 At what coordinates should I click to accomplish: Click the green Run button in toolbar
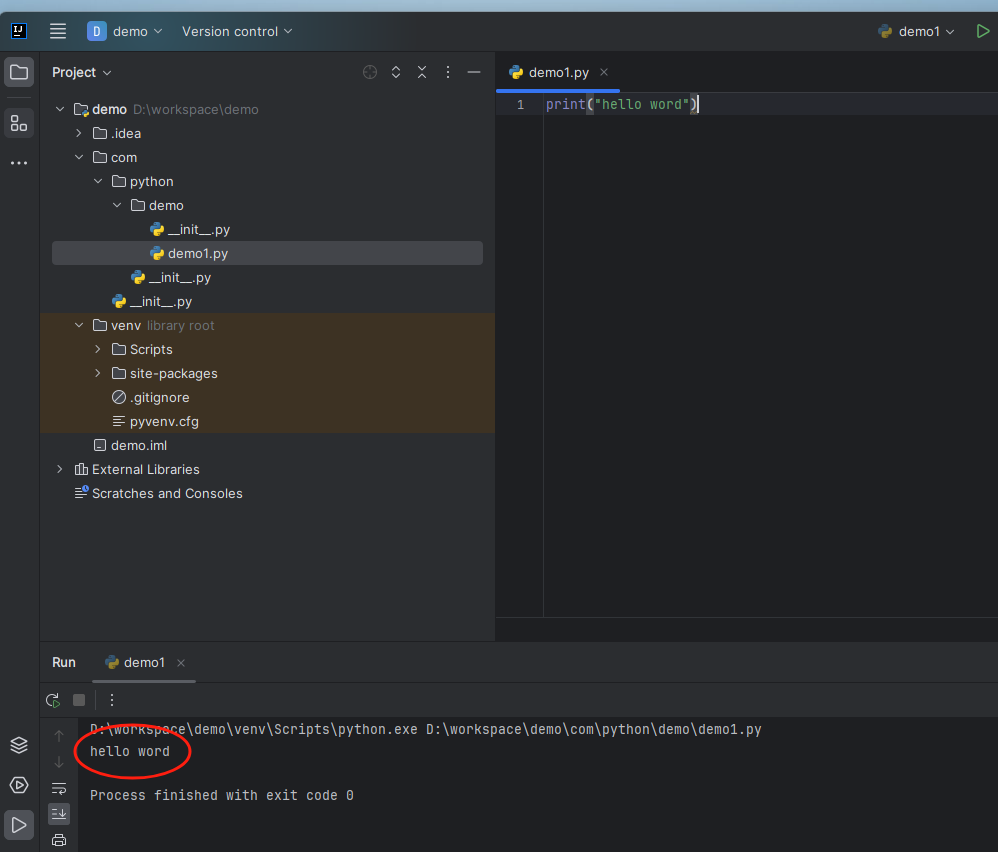(982, 31)
